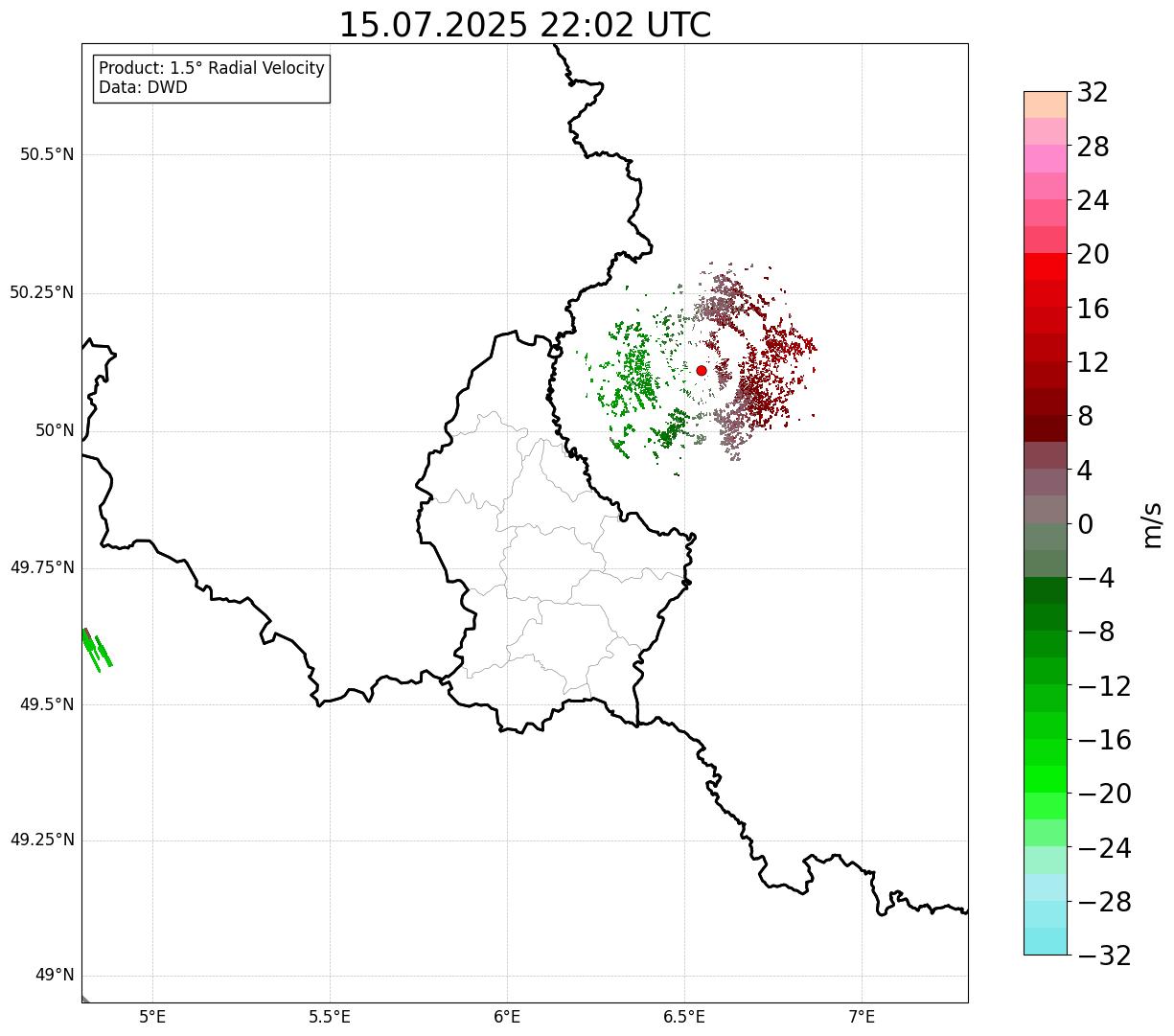This screenshot has width=1174, height=1036.
Task: Click the colorbar tick label −16
Action: [x=1104, y=740]
